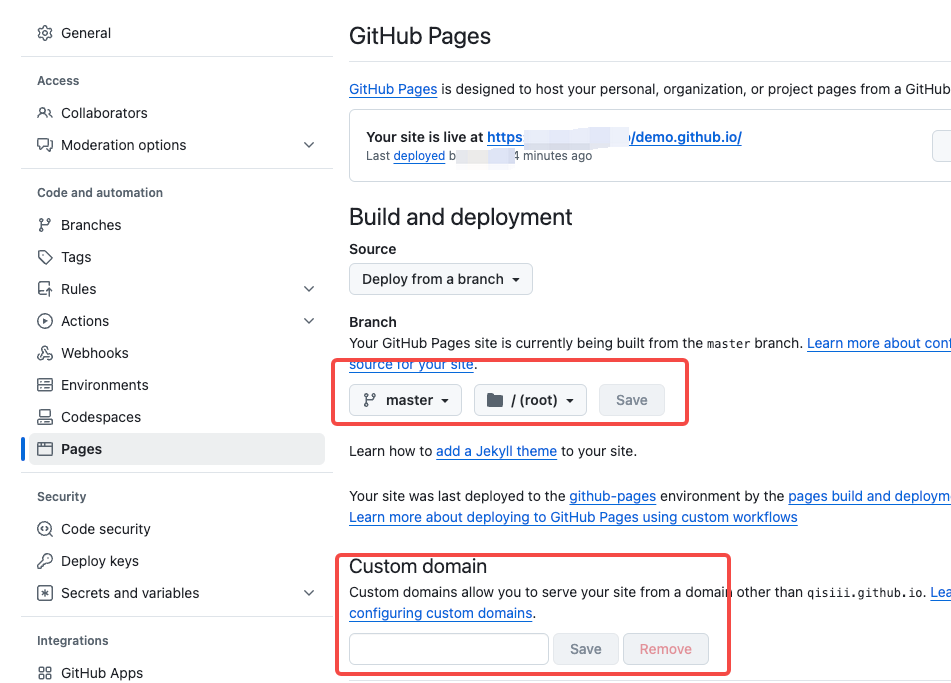Open Learn more about configuring source link
This screenshot has height=683, width=951.
[x=879, y=343]
